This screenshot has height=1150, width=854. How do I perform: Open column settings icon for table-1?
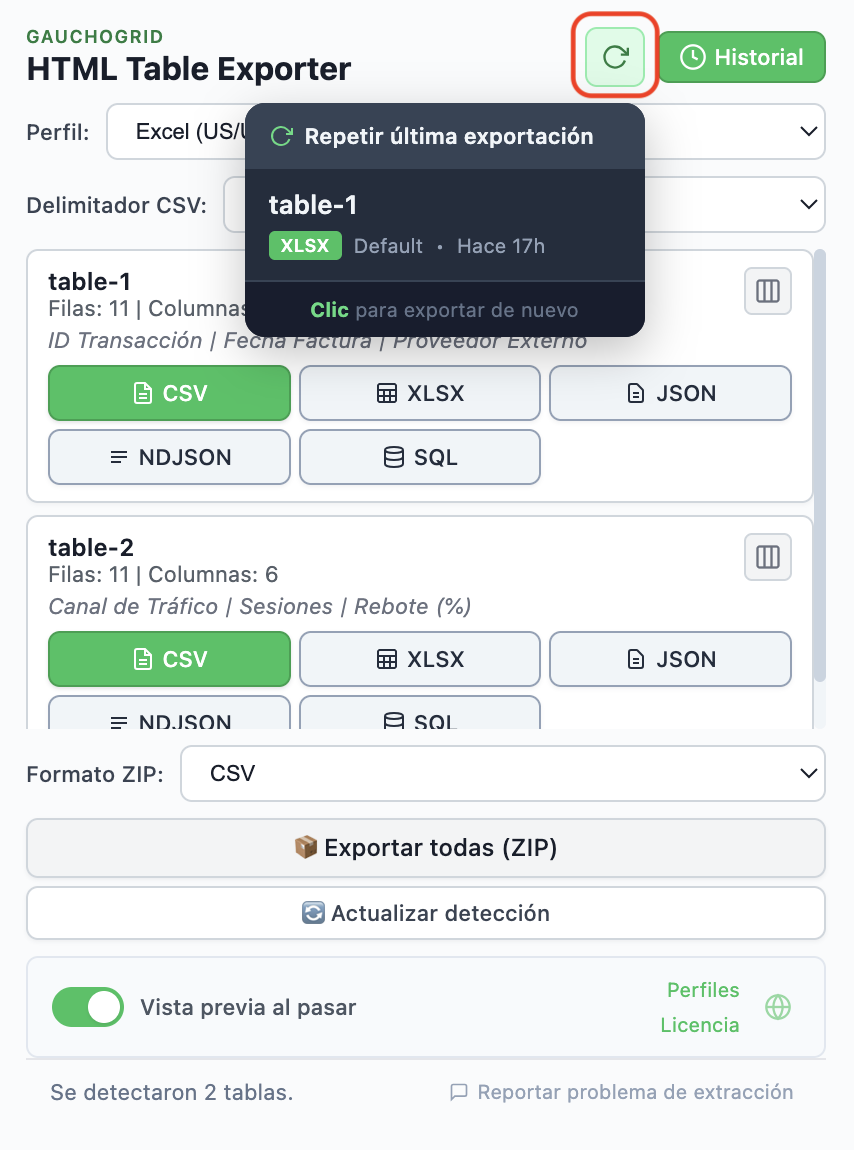point(767,291)
